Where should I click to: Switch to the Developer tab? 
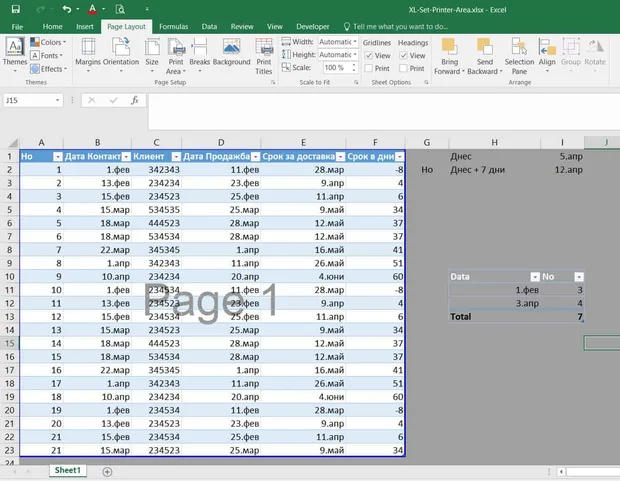pos(313,27)
